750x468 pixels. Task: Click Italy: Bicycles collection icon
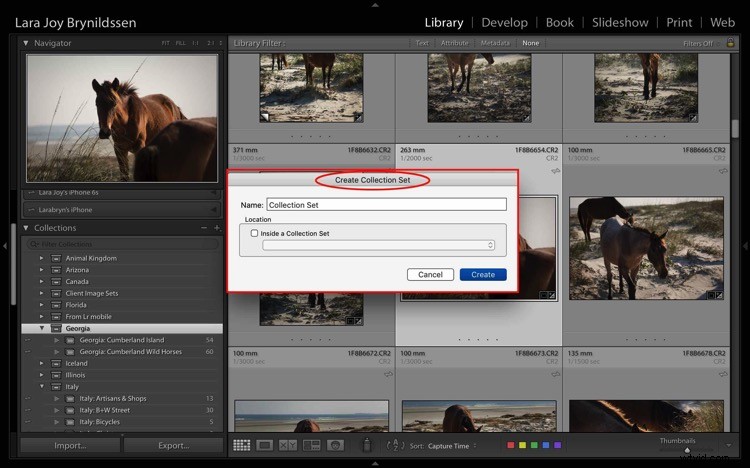[70, 422]
